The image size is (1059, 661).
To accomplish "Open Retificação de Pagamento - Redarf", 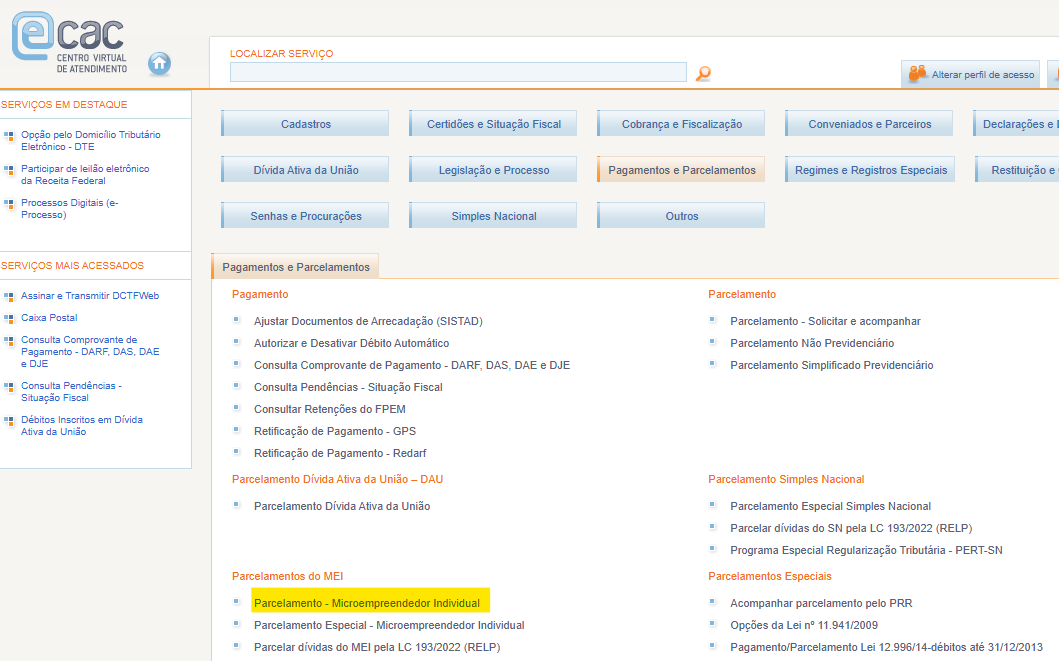I will [x=340, y=453].
